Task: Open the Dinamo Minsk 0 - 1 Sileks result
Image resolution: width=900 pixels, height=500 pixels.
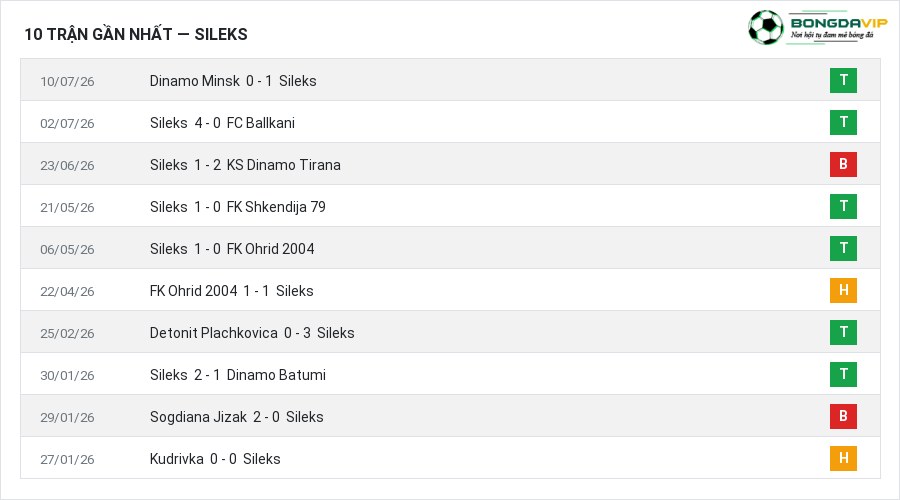Action: point(233,81)
